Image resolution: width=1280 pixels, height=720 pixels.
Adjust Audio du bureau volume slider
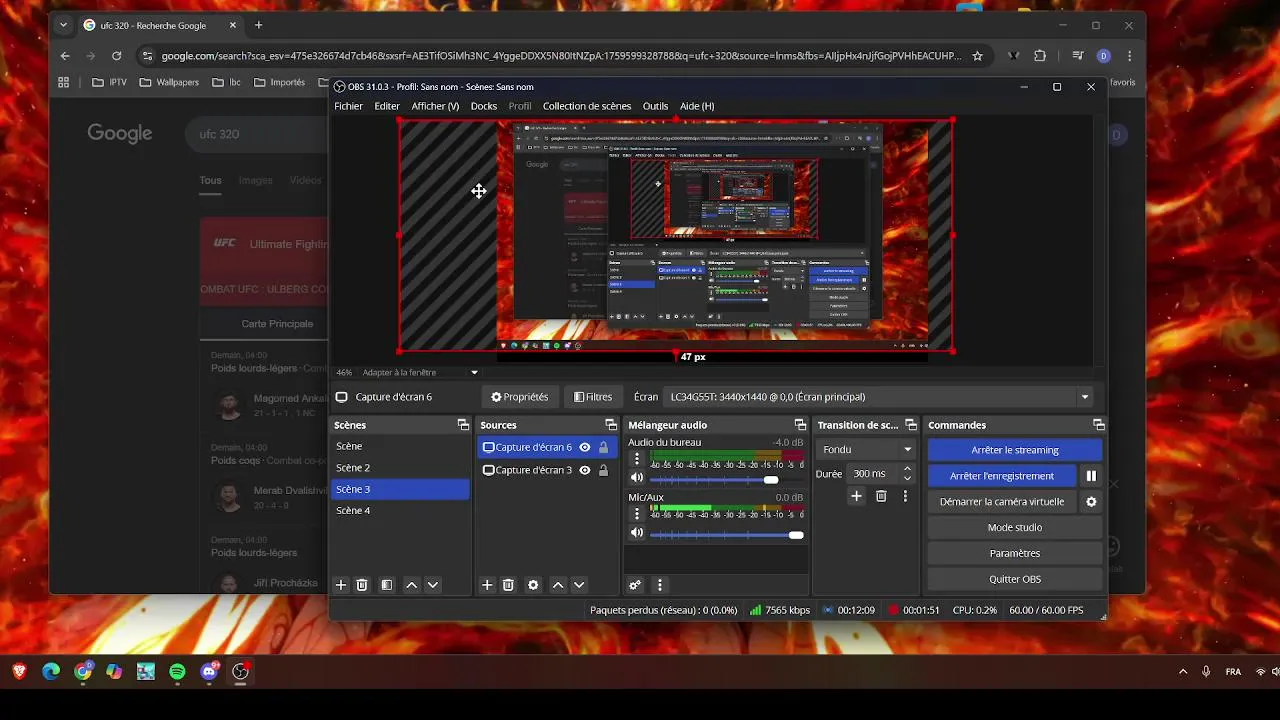point(771,480)
